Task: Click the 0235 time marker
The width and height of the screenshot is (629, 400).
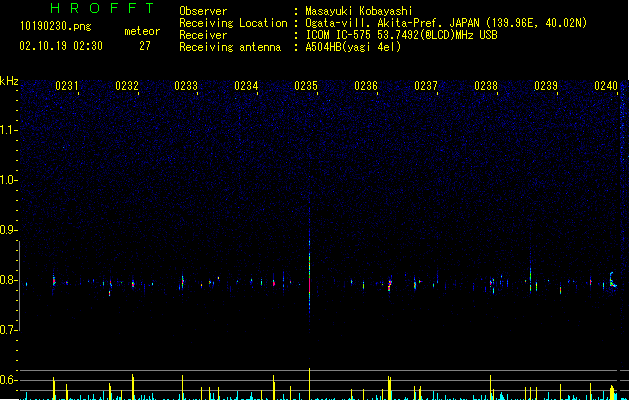Action: tap(306, 85)
